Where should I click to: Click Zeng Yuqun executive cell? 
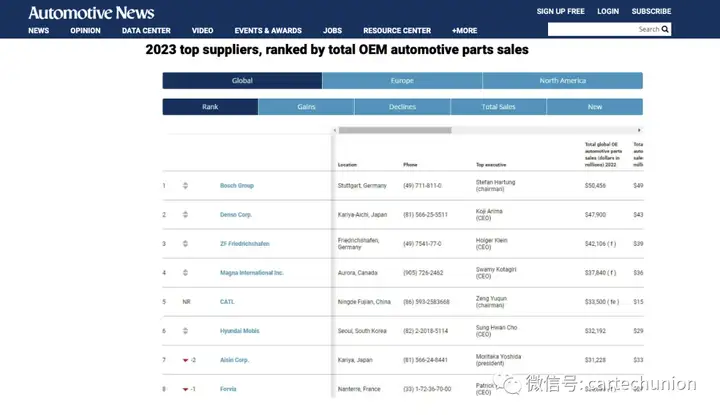(x=491, y=302)
